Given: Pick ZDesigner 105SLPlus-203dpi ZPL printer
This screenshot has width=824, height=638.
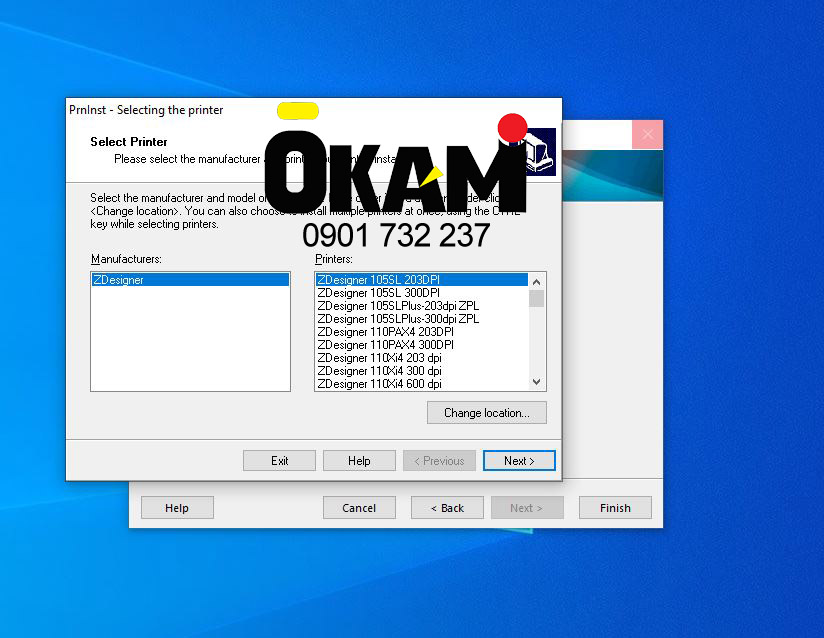Looking at the screenshot, I should pos(421,306).
